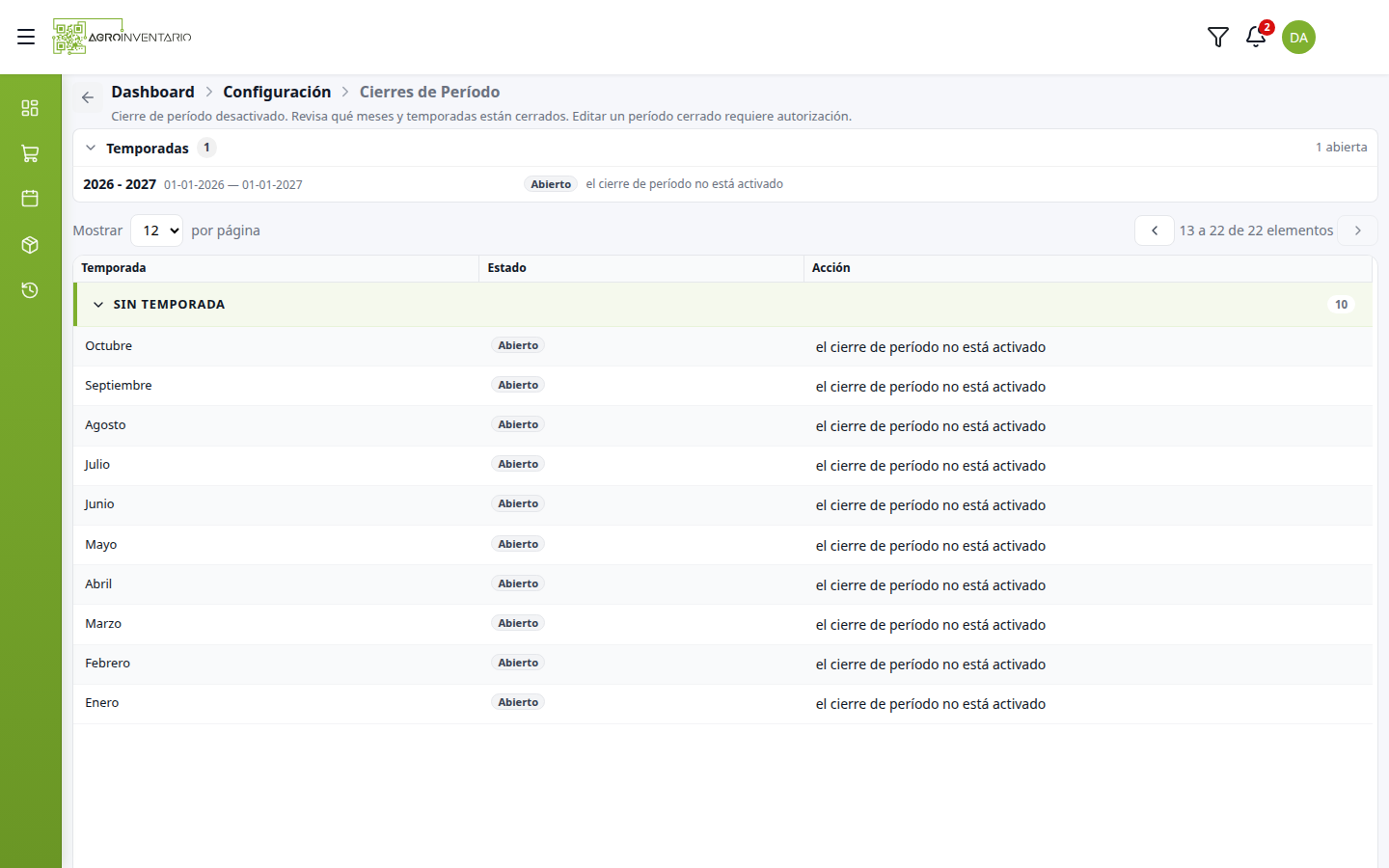
Task: Click Abierto badge in Octubre row
Action: [518, 345]
